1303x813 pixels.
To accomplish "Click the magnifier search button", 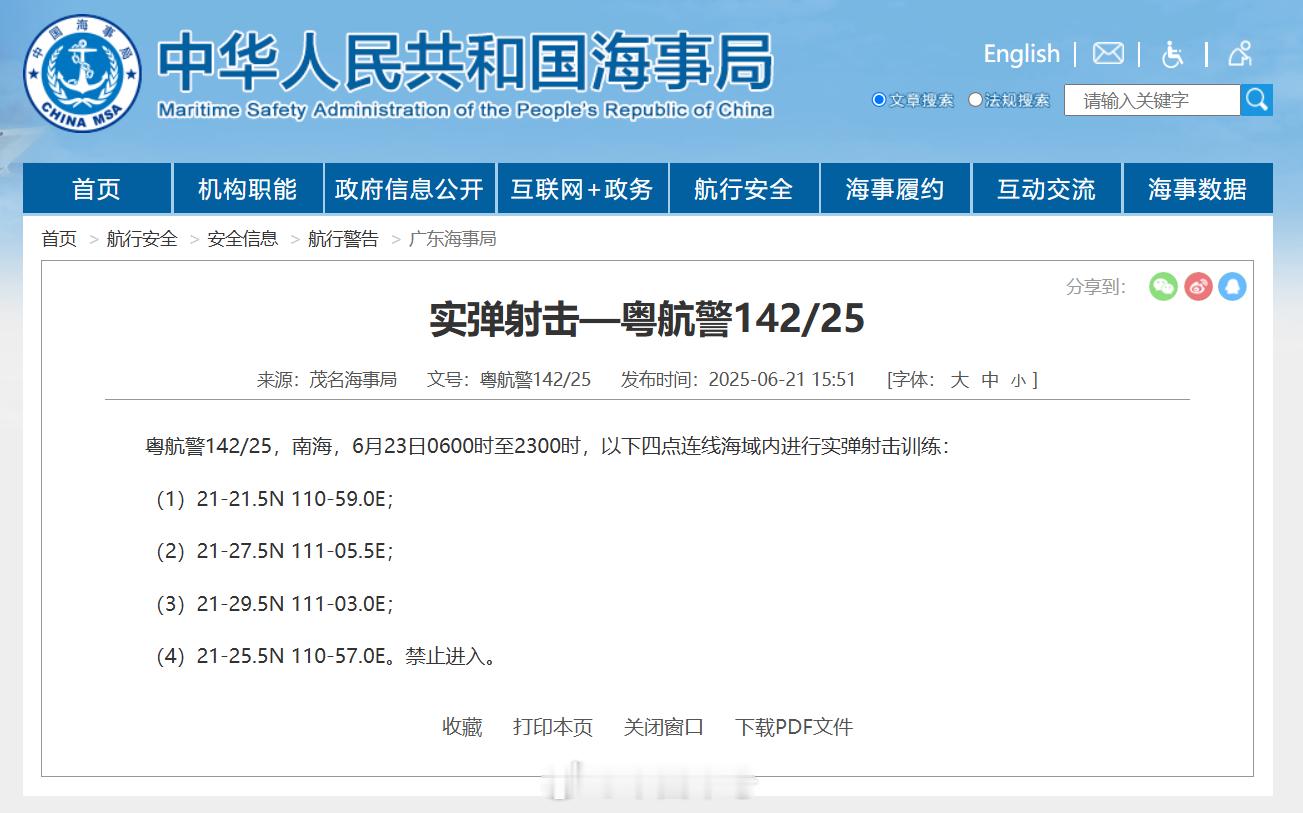I will [x=1257, y=100].
